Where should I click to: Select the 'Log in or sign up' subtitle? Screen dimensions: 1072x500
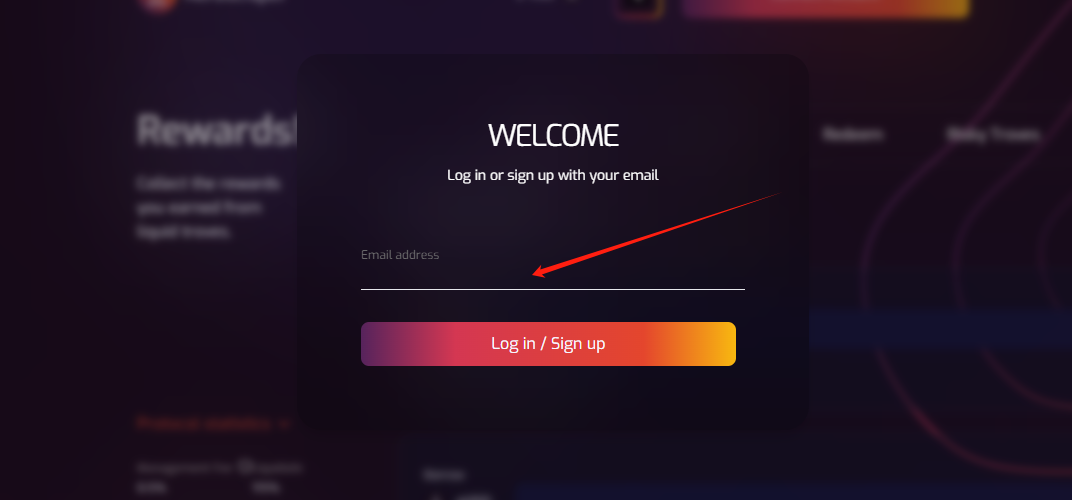coord(552,175)
